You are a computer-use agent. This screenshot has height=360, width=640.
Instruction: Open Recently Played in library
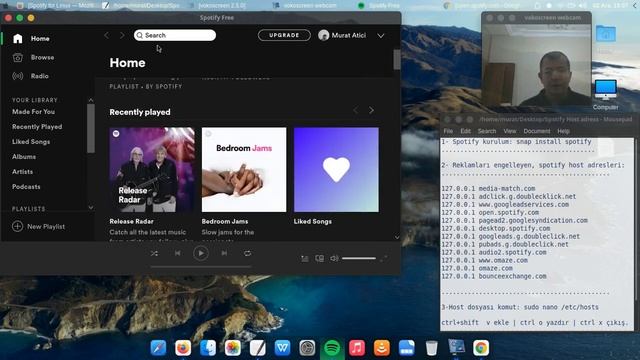[37, 127]
